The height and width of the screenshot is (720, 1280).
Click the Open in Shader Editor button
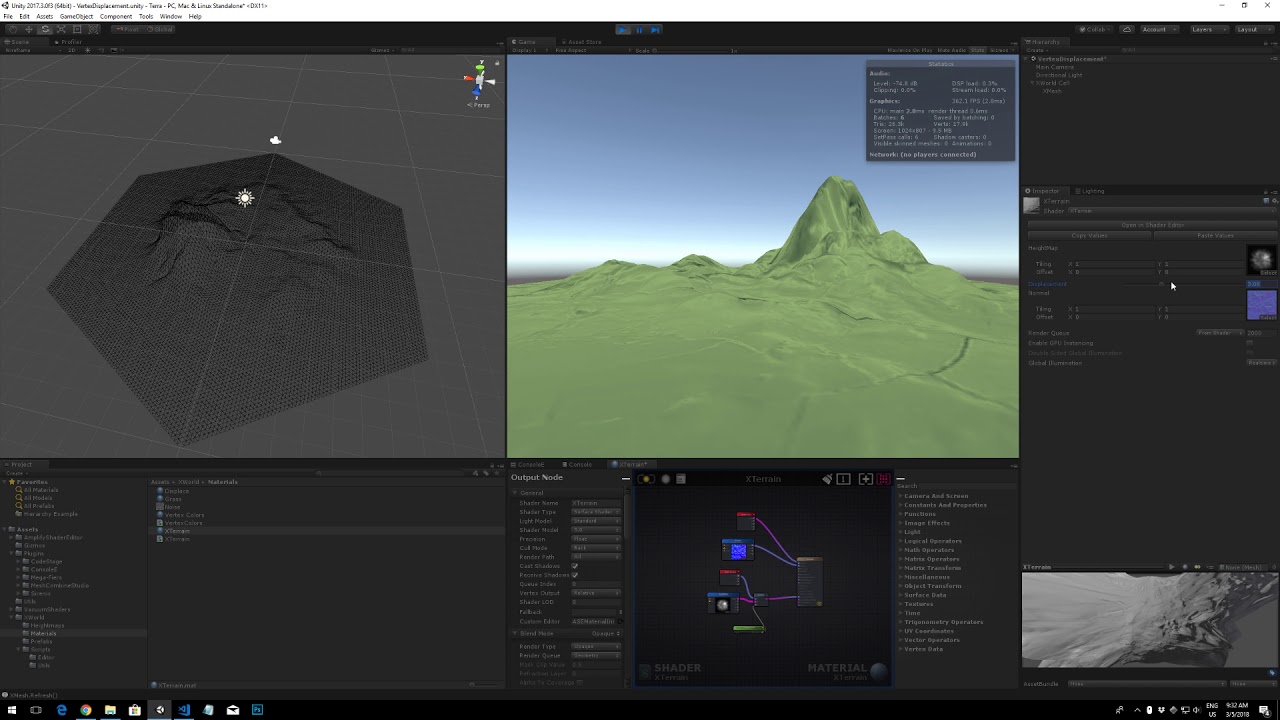(1152, 225)
